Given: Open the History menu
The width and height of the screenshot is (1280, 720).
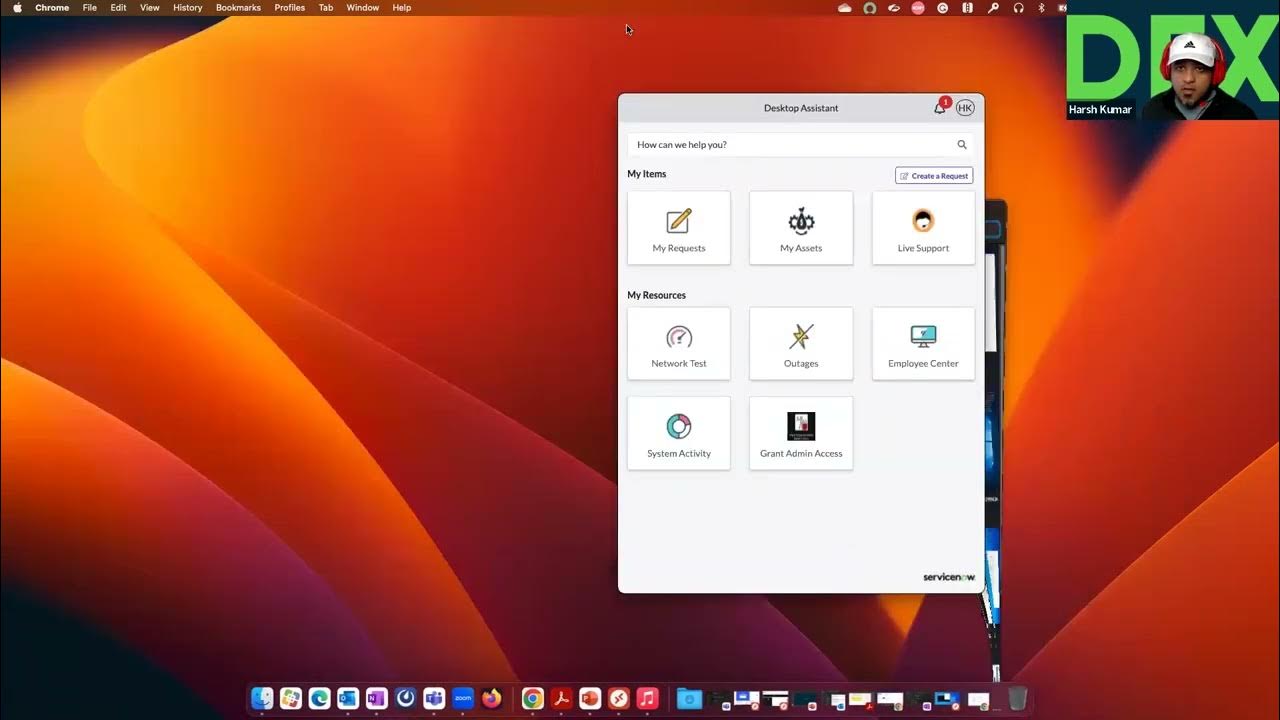Looking at the screenshot, I should point(187,7).
